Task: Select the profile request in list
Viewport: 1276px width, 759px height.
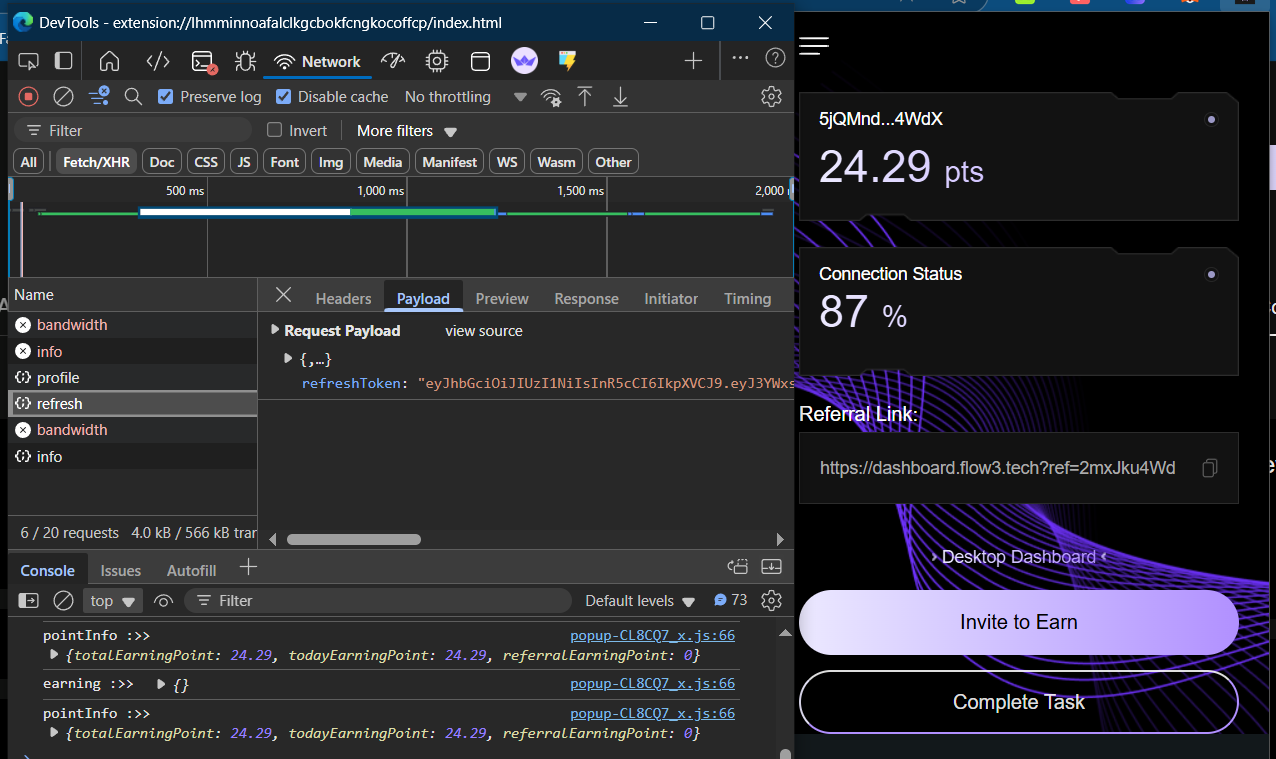Action: (58, 378)
